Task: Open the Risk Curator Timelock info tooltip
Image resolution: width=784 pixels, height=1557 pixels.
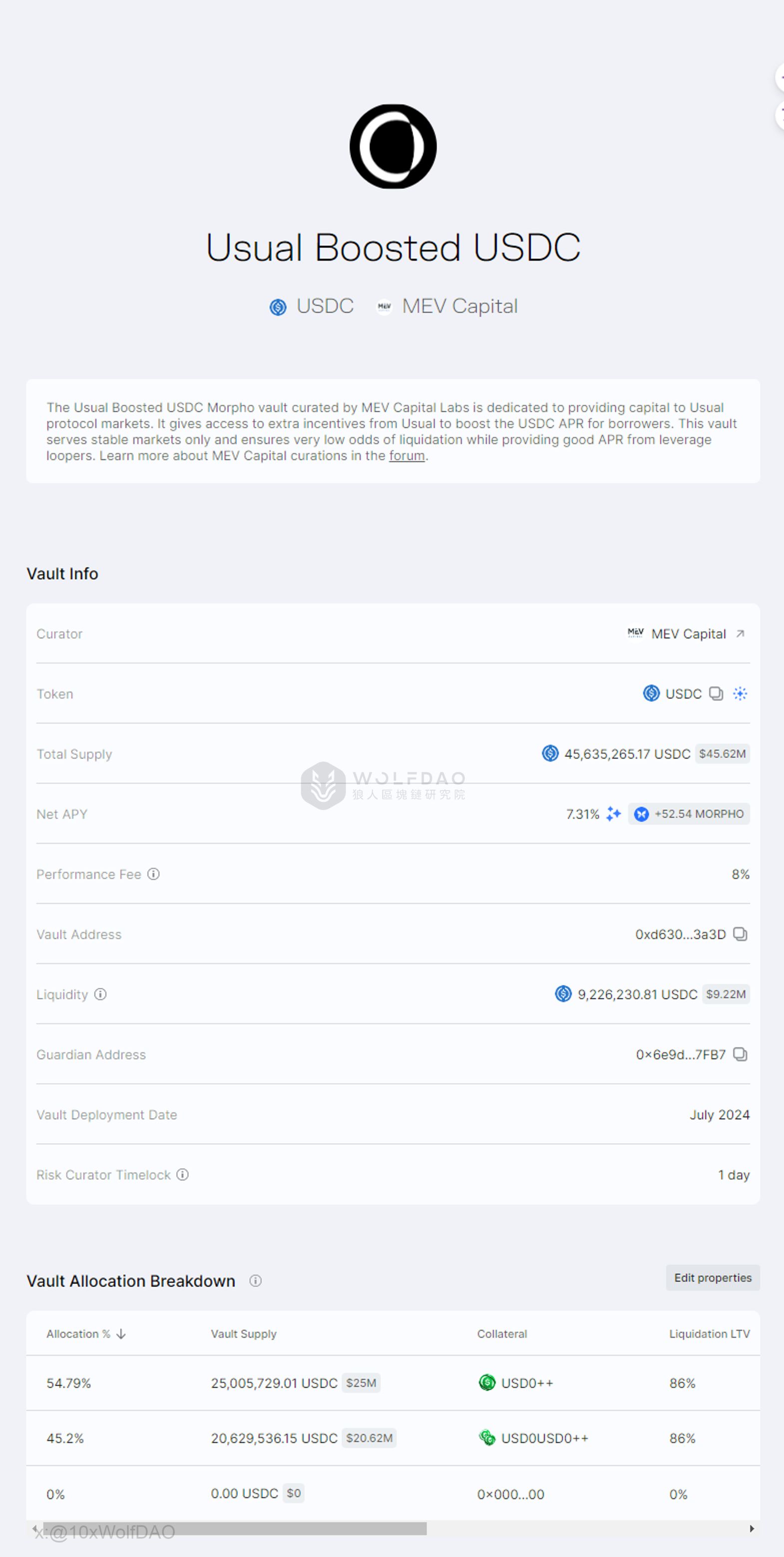Action: click(181, 1174)
